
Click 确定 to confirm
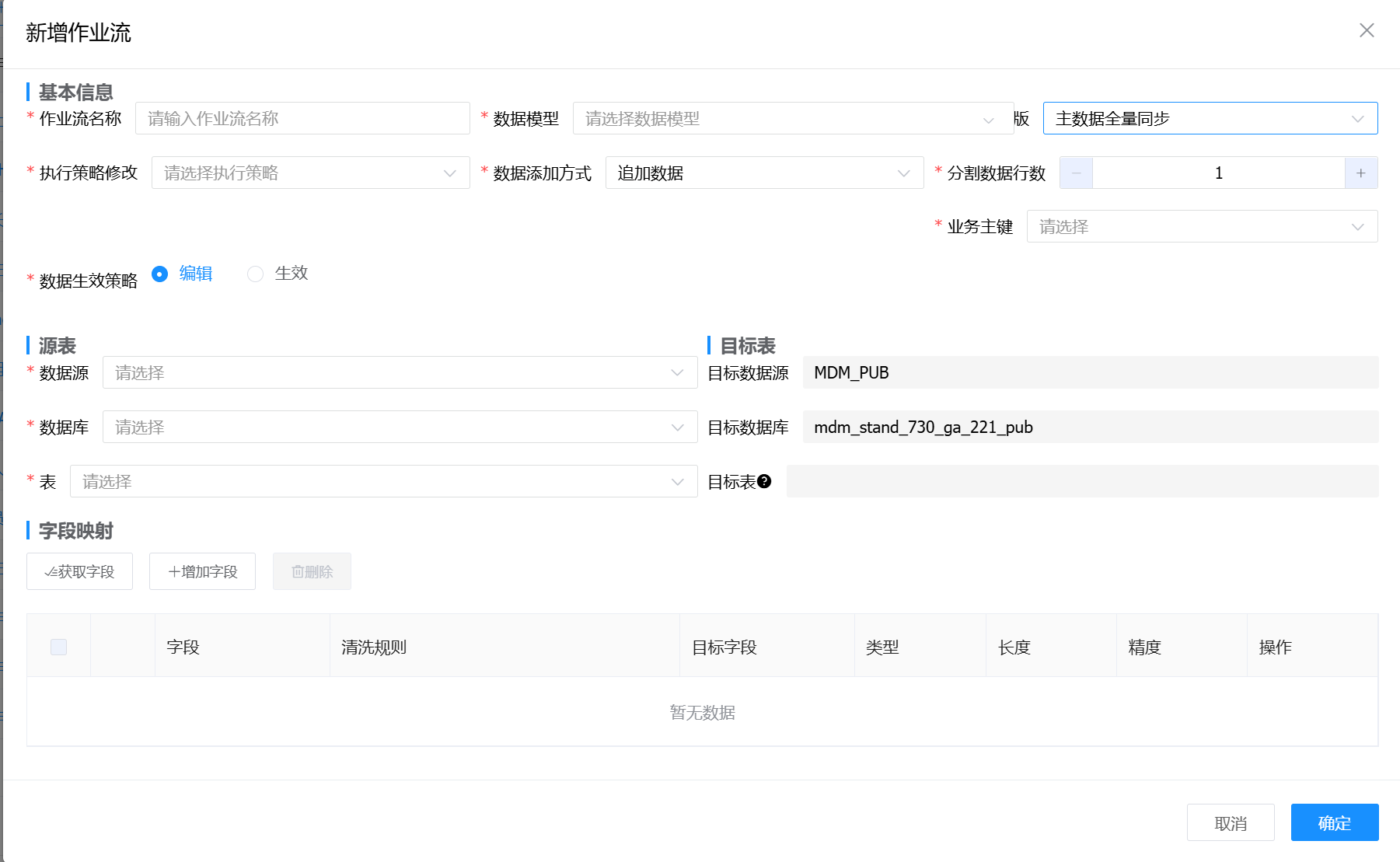(1334, 822)
